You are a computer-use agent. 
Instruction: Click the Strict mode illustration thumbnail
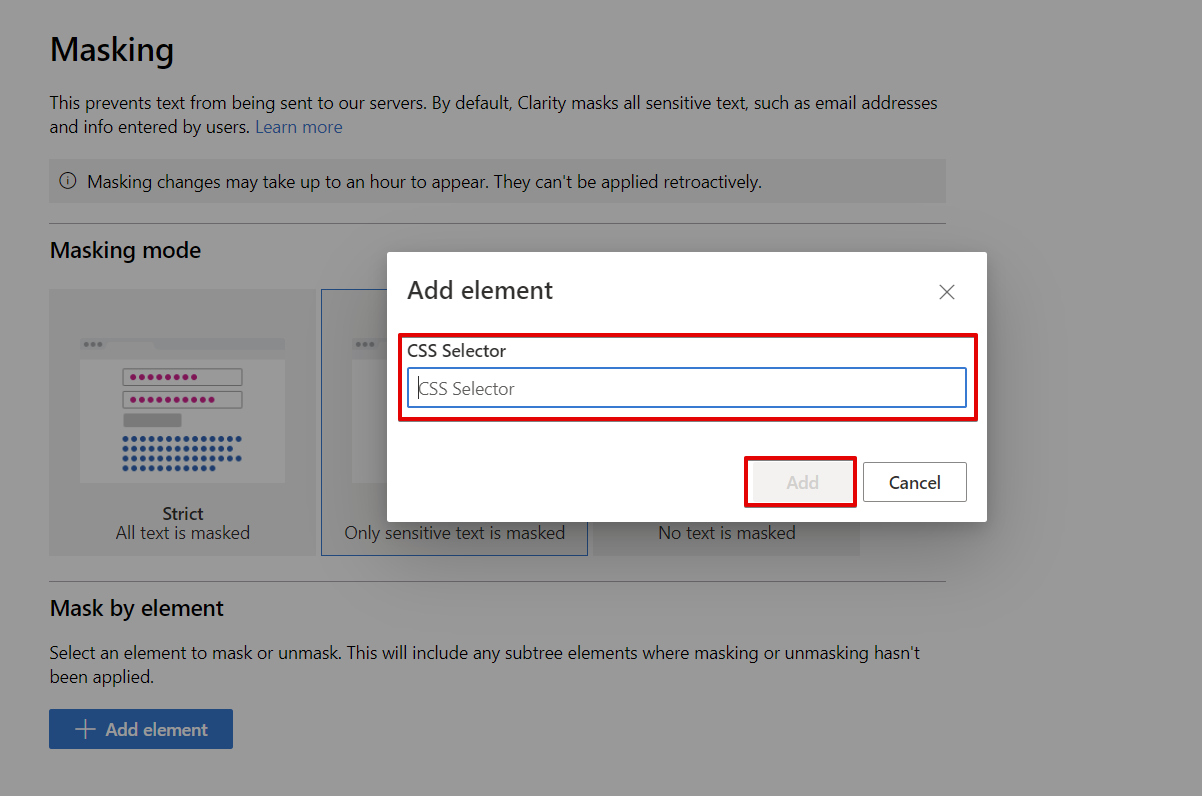click(183, 408)
